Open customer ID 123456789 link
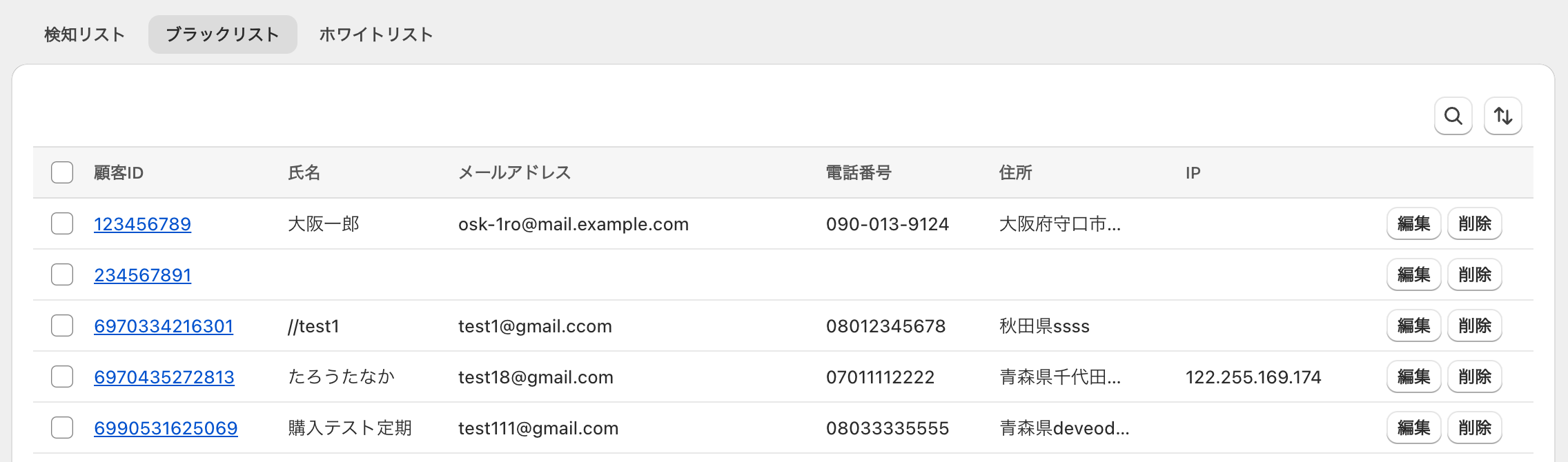Image resolution: width=1568 pixels, height=462 pixels. click(142, 224)
